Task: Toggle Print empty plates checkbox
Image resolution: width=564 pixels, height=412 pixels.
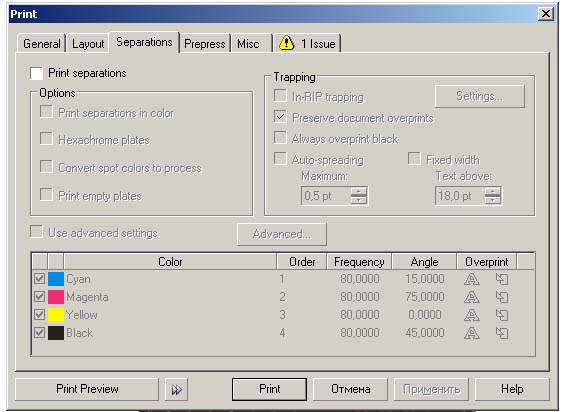Action: [x=46, y=195]
